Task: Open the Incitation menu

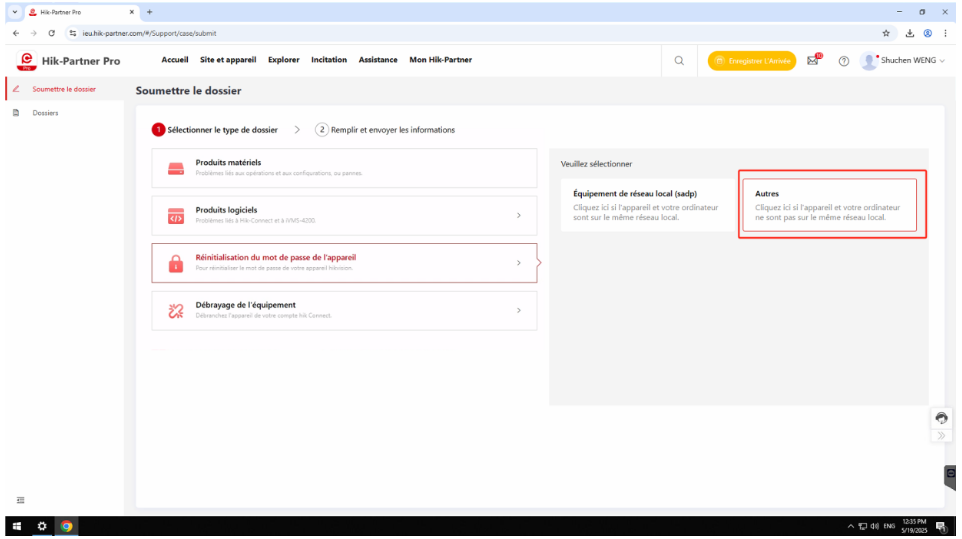Action: click(329, 60)
